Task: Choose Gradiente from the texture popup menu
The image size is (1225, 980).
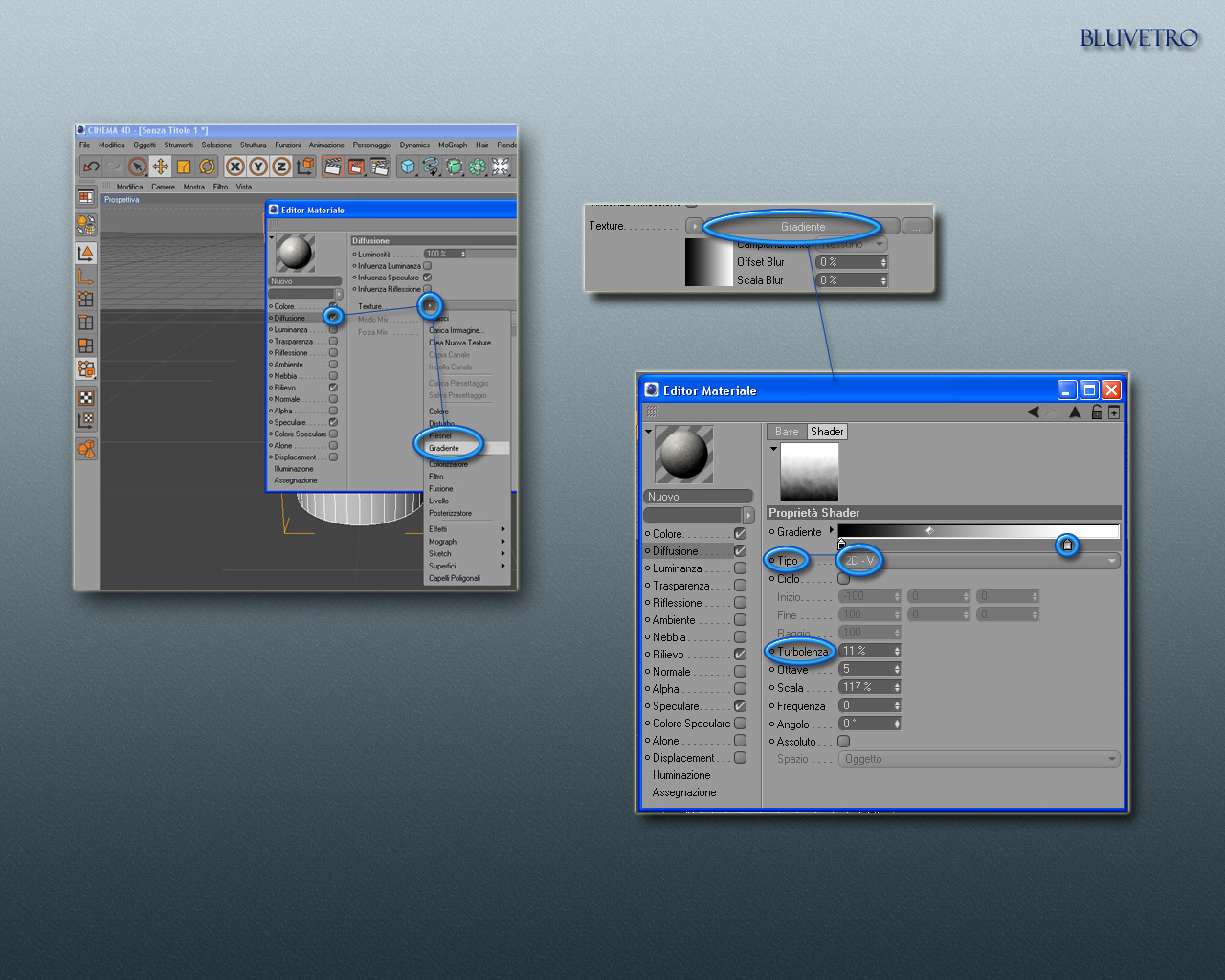Action: tap(467, 448)
